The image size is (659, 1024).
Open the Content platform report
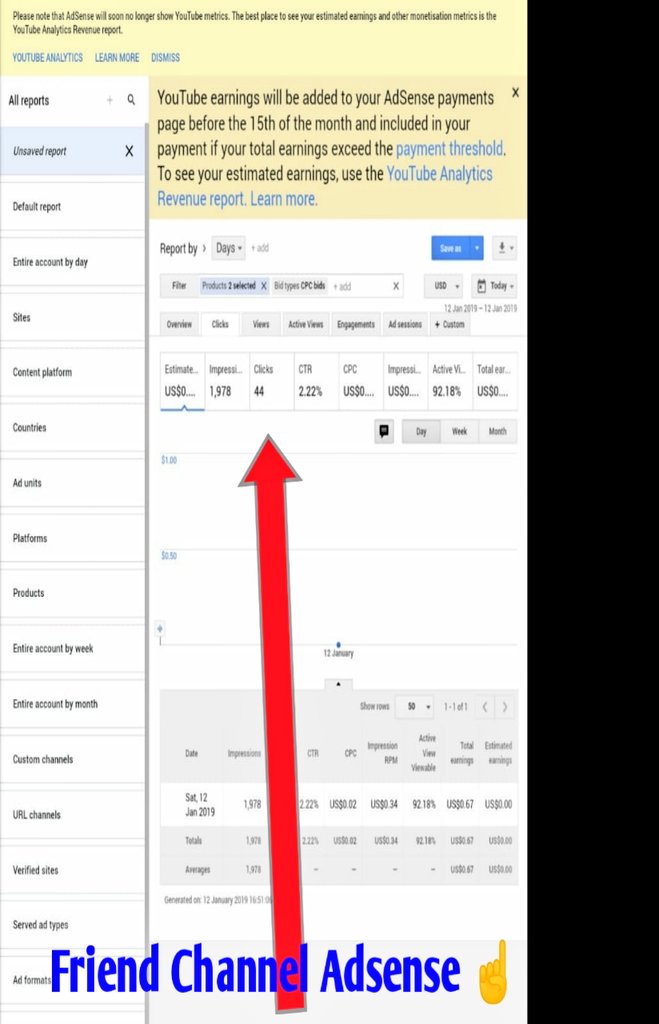click(x=72, y=372)
